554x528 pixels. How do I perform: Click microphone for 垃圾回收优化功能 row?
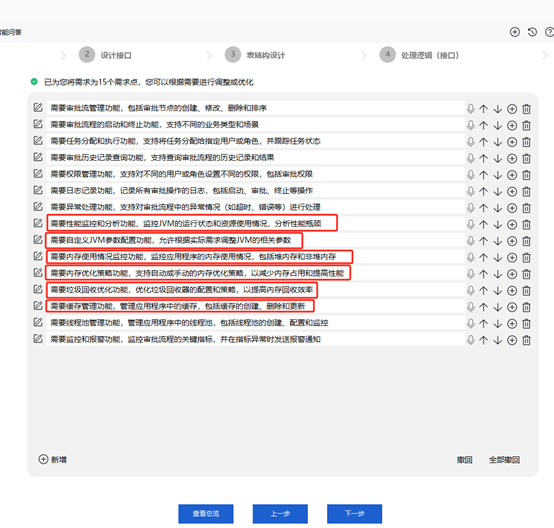pos(470,291)
